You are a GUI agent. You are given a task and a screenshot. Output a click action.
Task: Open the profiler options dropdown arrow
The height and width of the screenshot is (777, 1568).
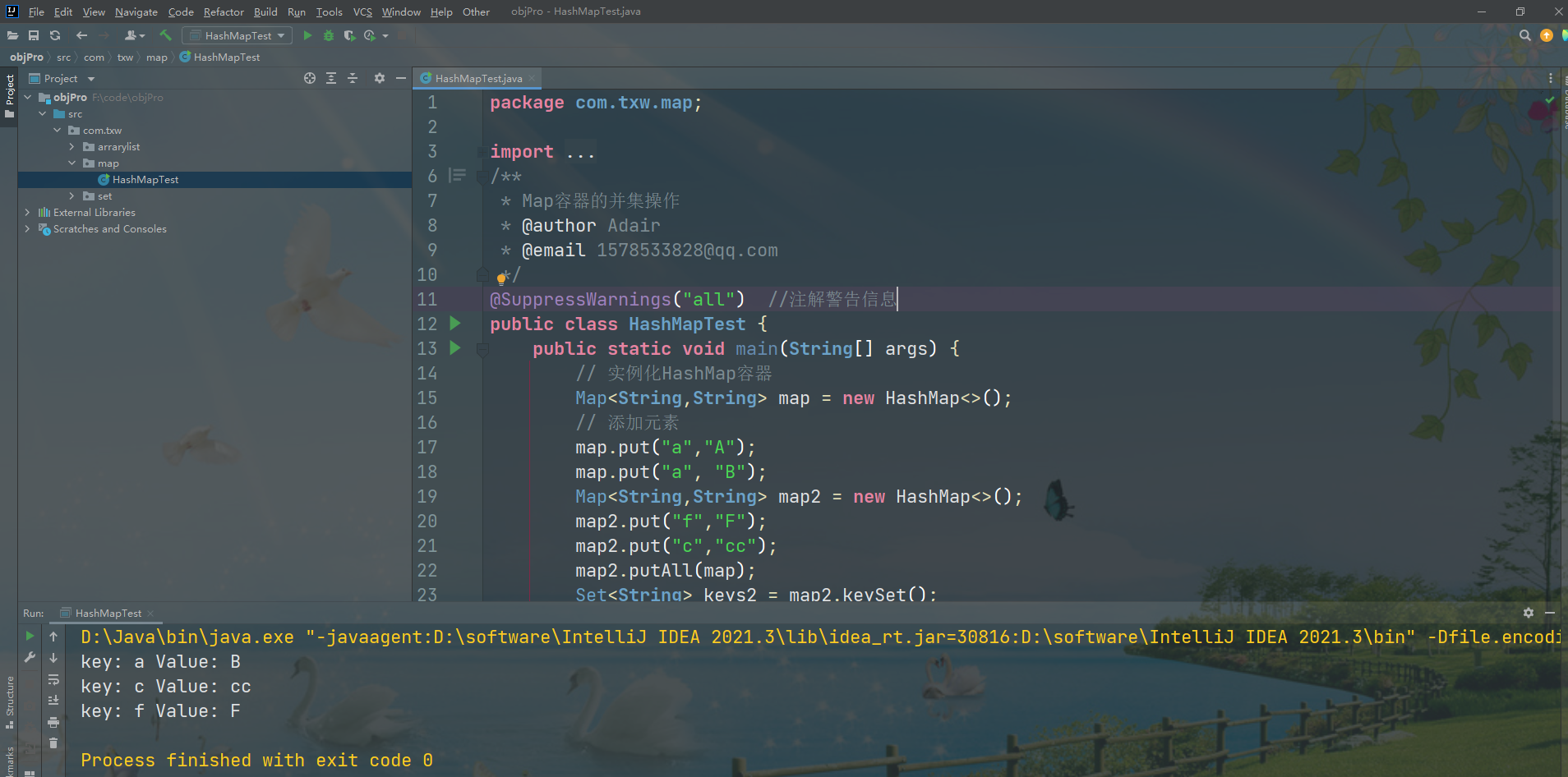pos(385,35)
